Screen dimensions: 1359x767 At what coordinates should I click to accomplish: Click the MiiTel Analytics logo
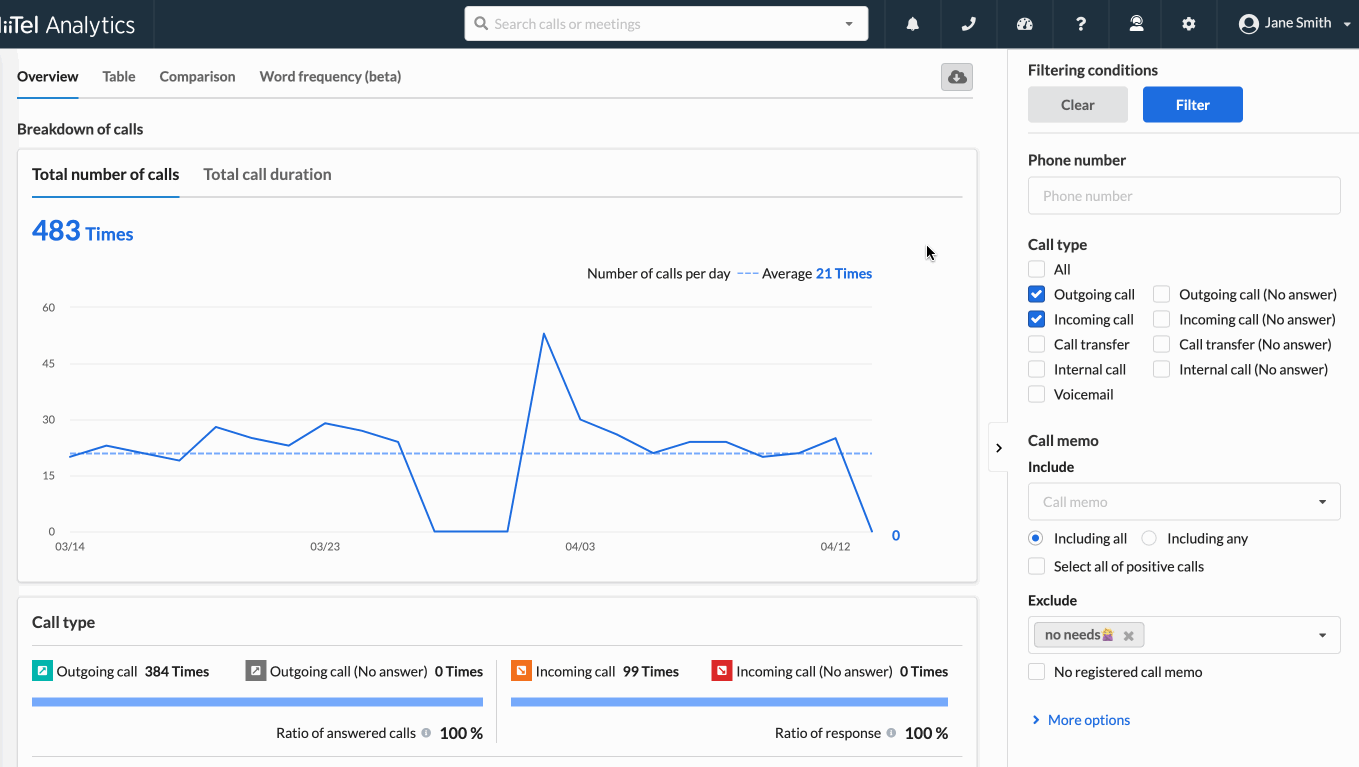tap(68, 25)
